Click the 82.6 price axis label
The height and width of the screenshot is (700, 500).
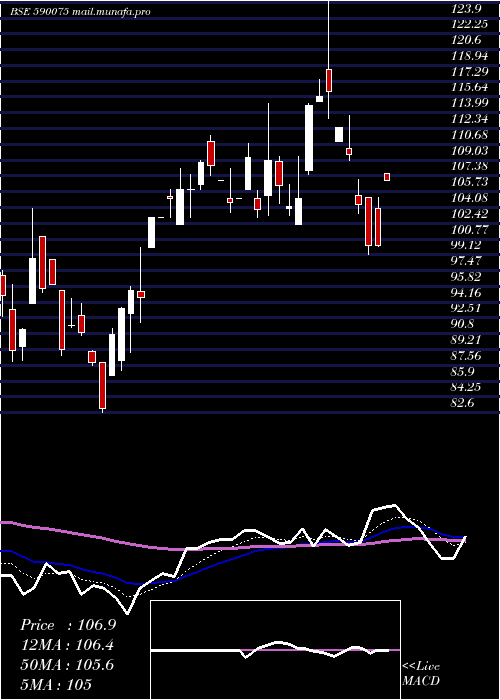pos(464,402)
